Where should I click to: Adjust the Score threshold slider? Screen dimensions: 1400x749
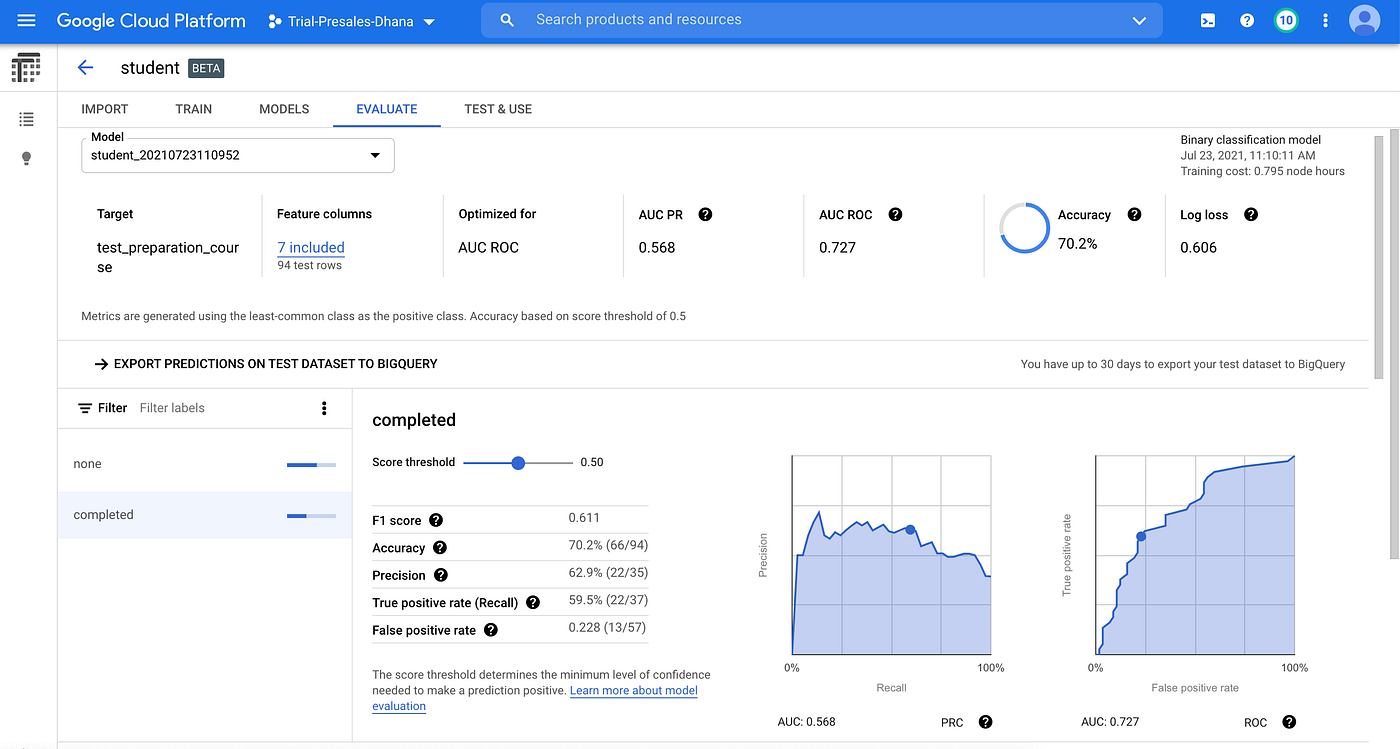pos(517,462)
